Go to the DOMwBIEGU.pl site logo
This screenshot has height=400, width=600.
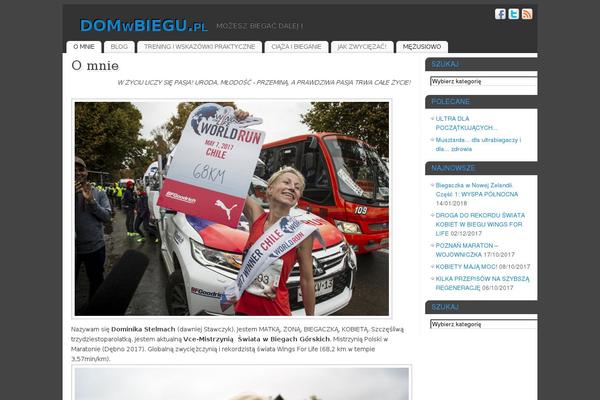[143, 26]
